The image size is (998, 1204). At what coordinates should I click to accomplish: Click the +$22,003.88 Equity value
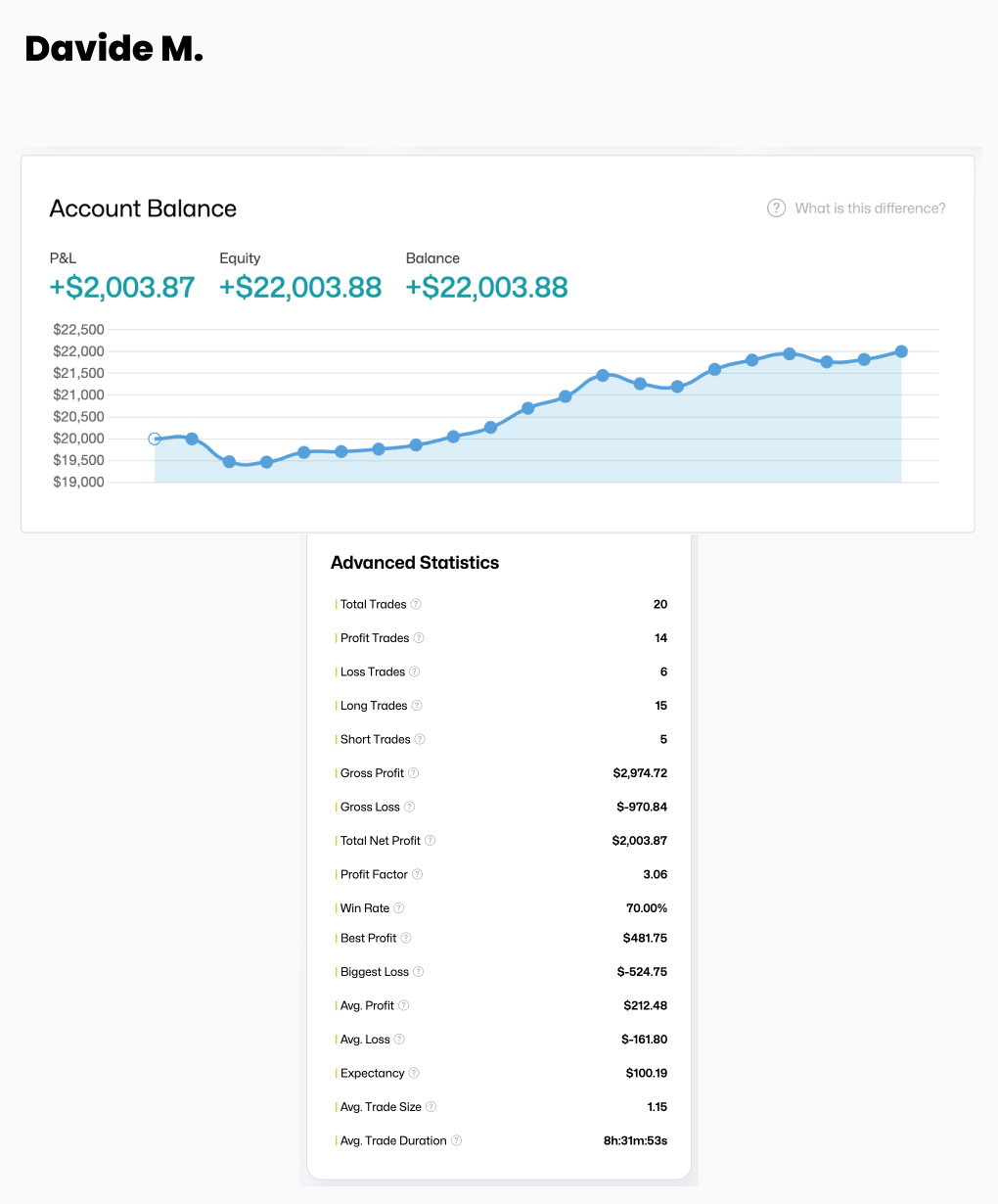click(300, 288)
